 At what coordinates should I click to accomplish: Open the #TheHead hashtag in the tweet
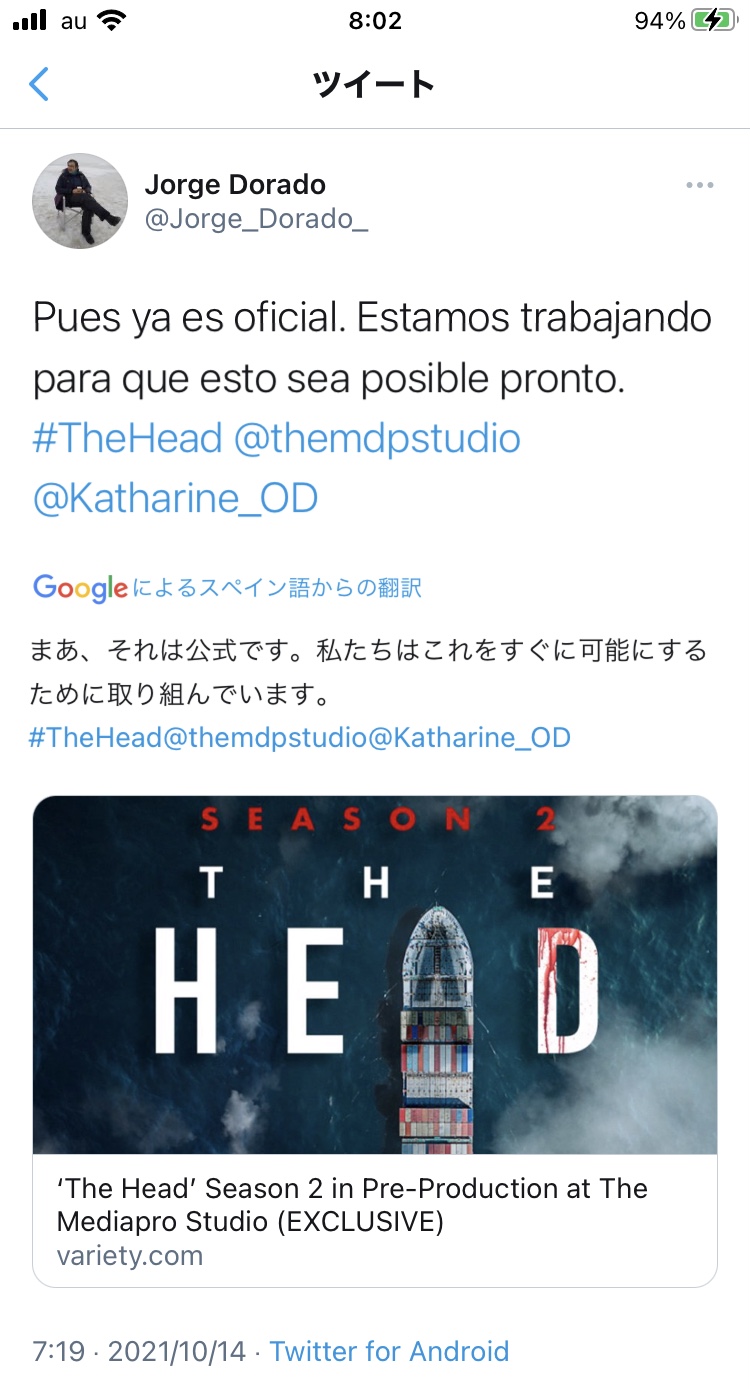click(x=127, y=438)
